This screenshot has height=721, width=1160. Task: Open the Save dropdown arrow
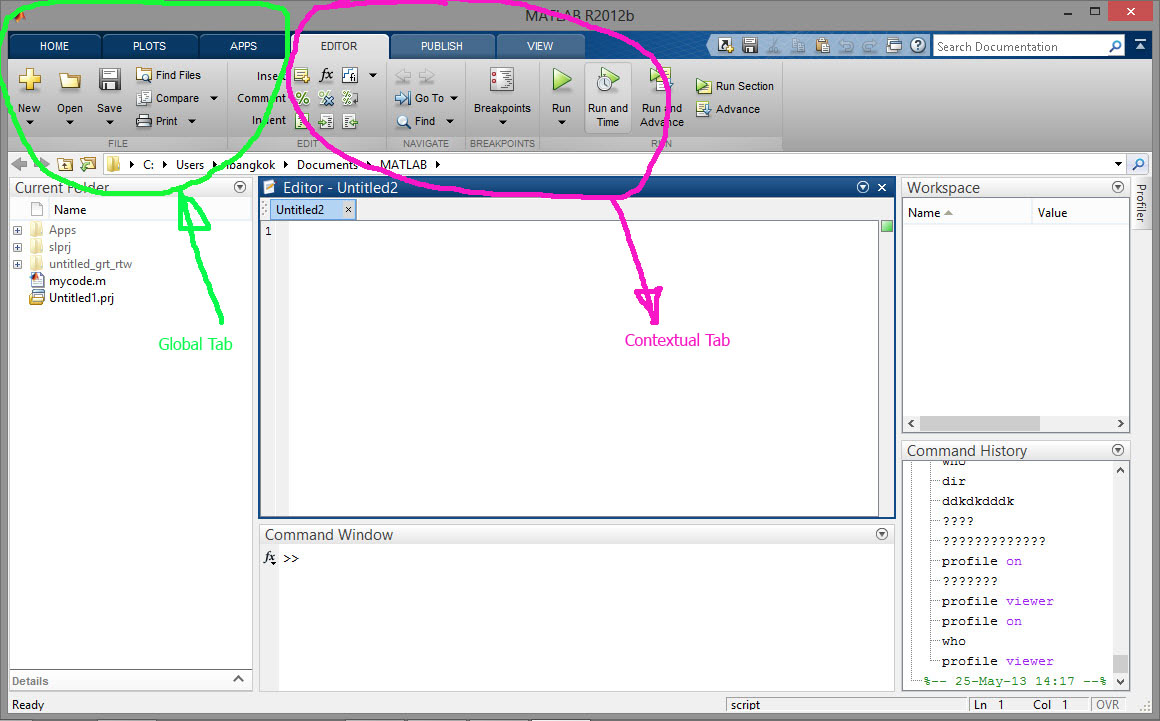pyautogui.click(x=109, y=122)
